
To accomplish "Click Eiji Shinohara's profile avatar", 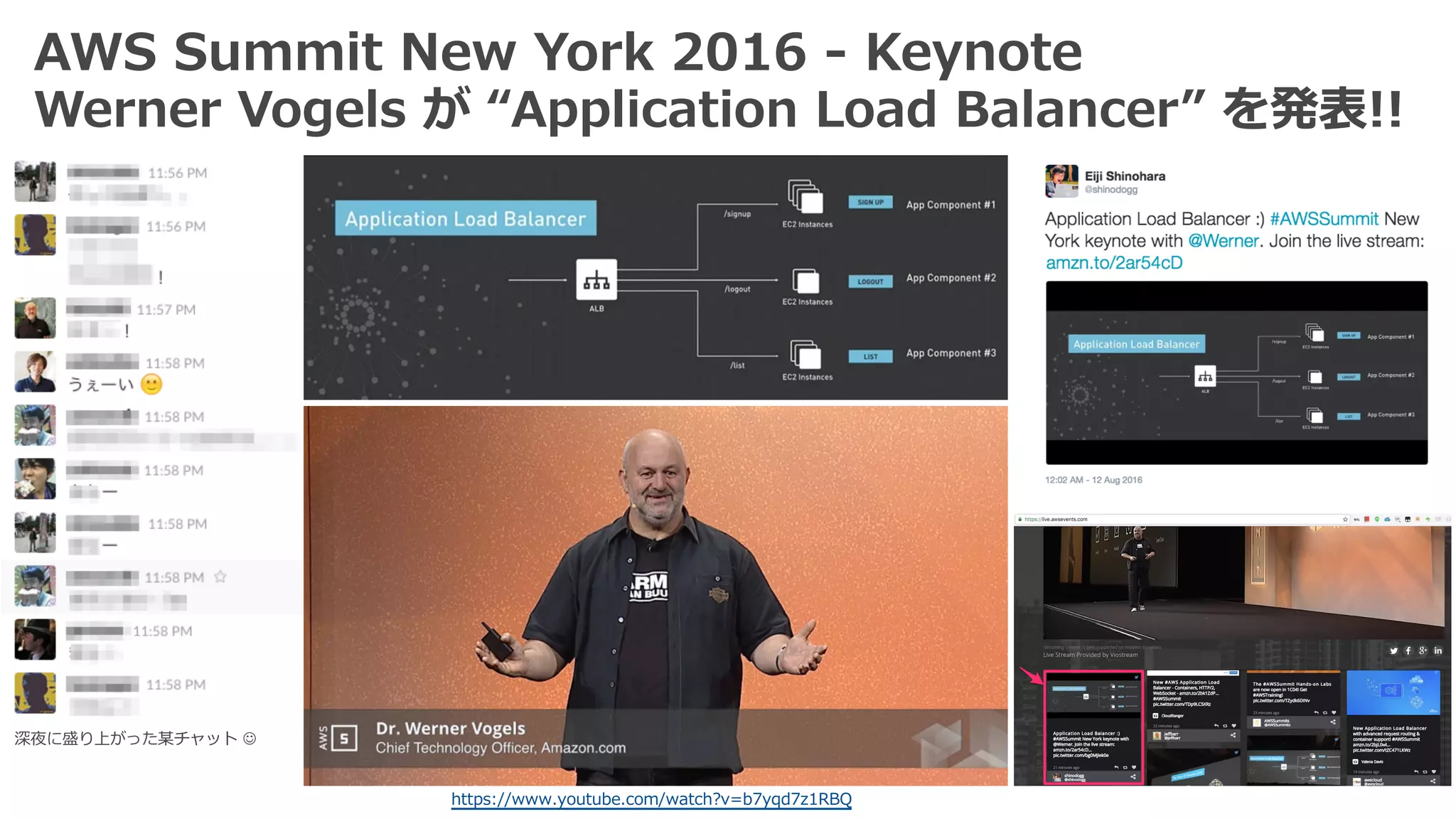I will click(x=1061, y=181).
